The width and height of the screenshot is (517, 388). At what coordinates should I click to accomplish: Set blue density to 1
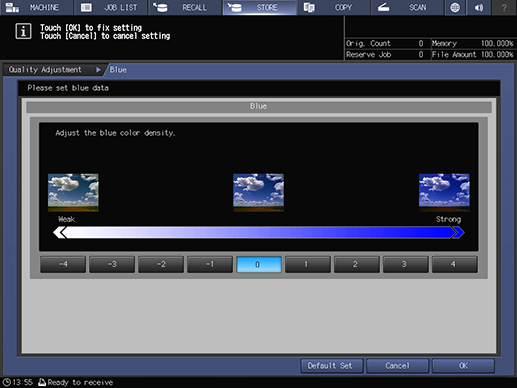click(308, 264)
